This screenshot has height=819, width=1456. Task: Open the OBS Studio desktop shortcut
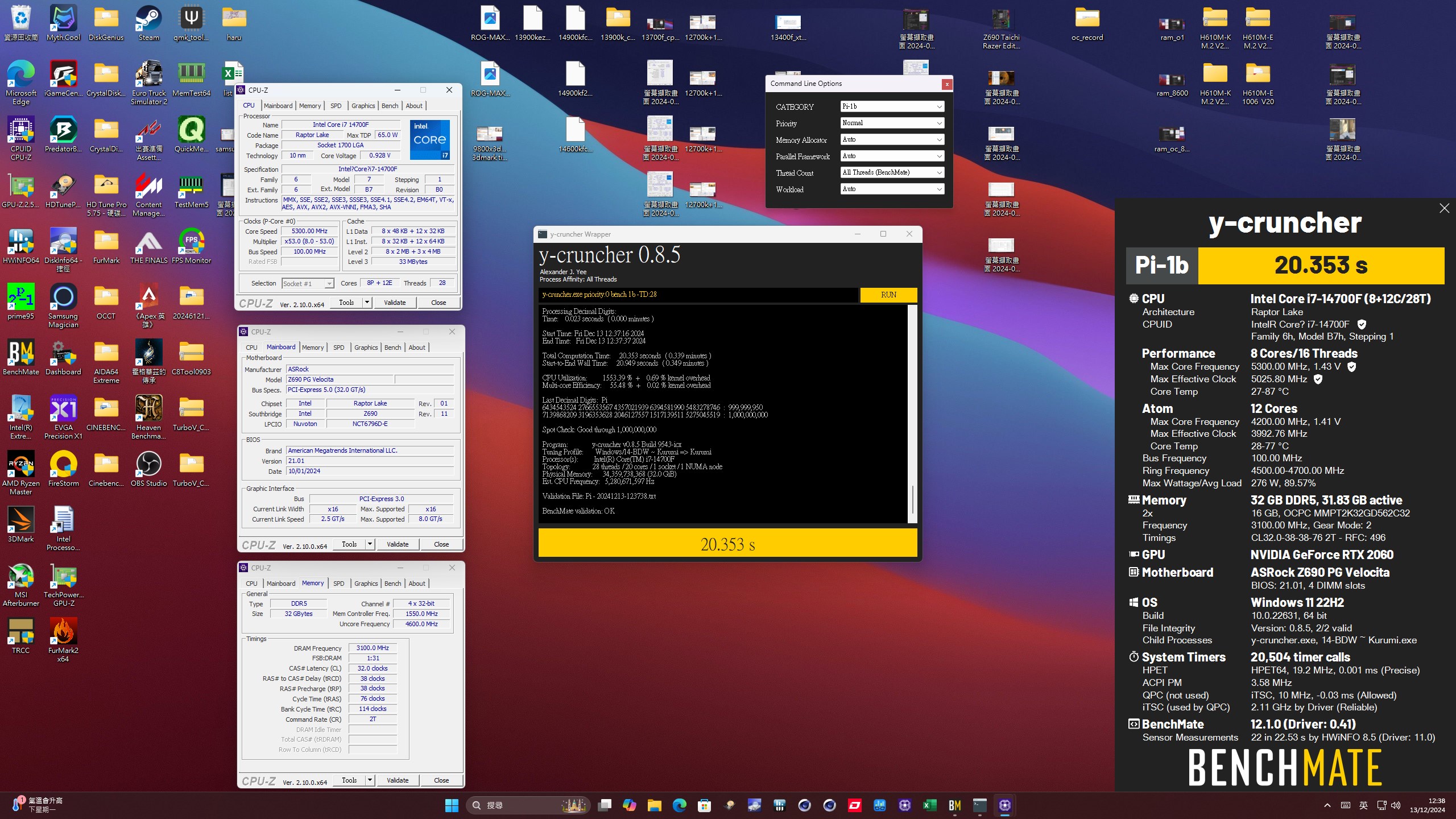148,469
